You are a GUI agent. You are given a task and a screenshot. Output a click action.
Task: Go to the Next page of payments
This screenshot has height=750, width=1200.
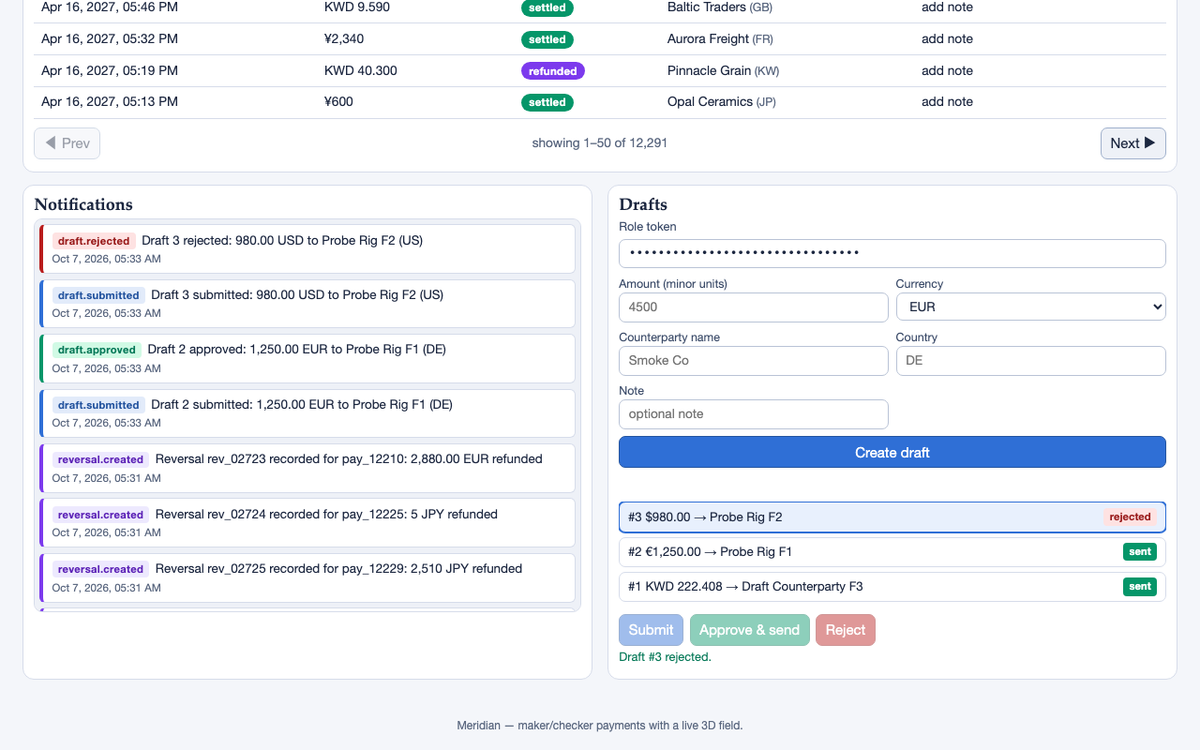point(1133,143)
